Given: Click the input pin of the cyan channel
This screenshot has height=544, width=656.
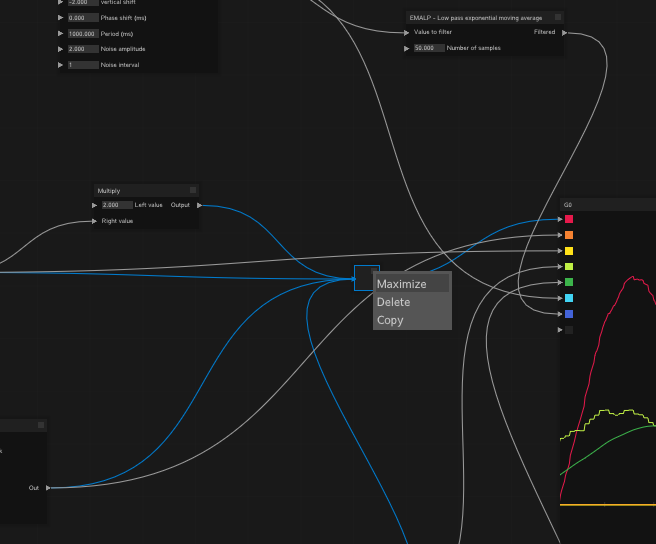Looking at the screenshot, I should click(x=560, y=298).
